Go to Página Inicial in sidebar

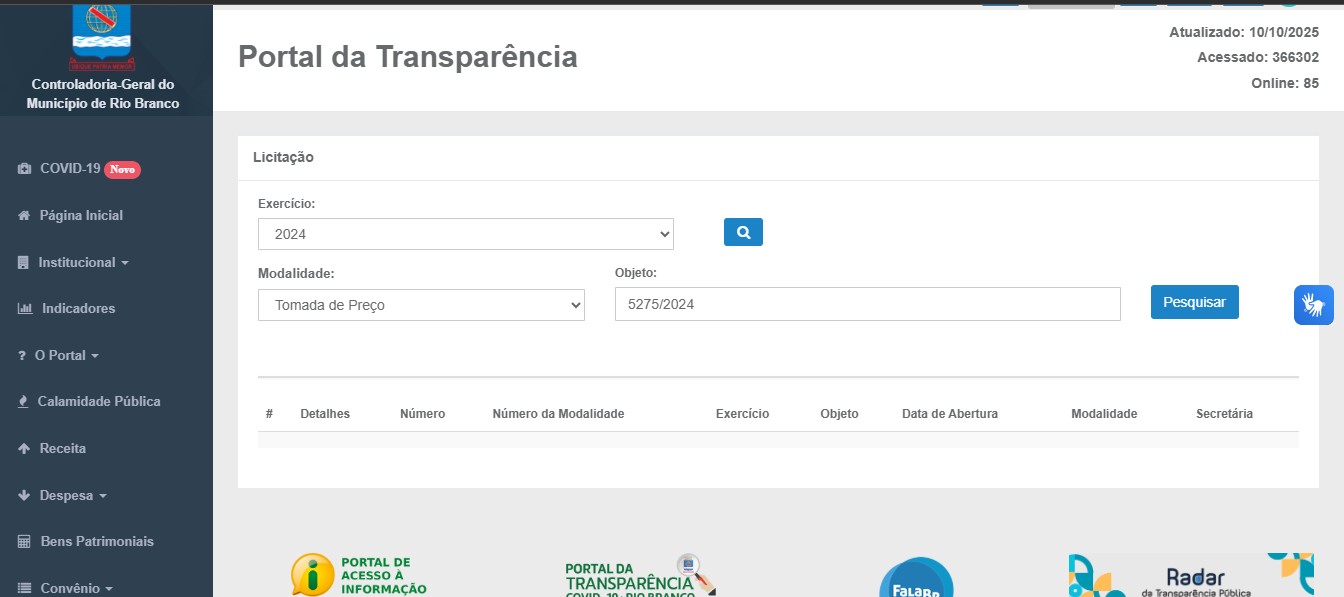point(80,215)
